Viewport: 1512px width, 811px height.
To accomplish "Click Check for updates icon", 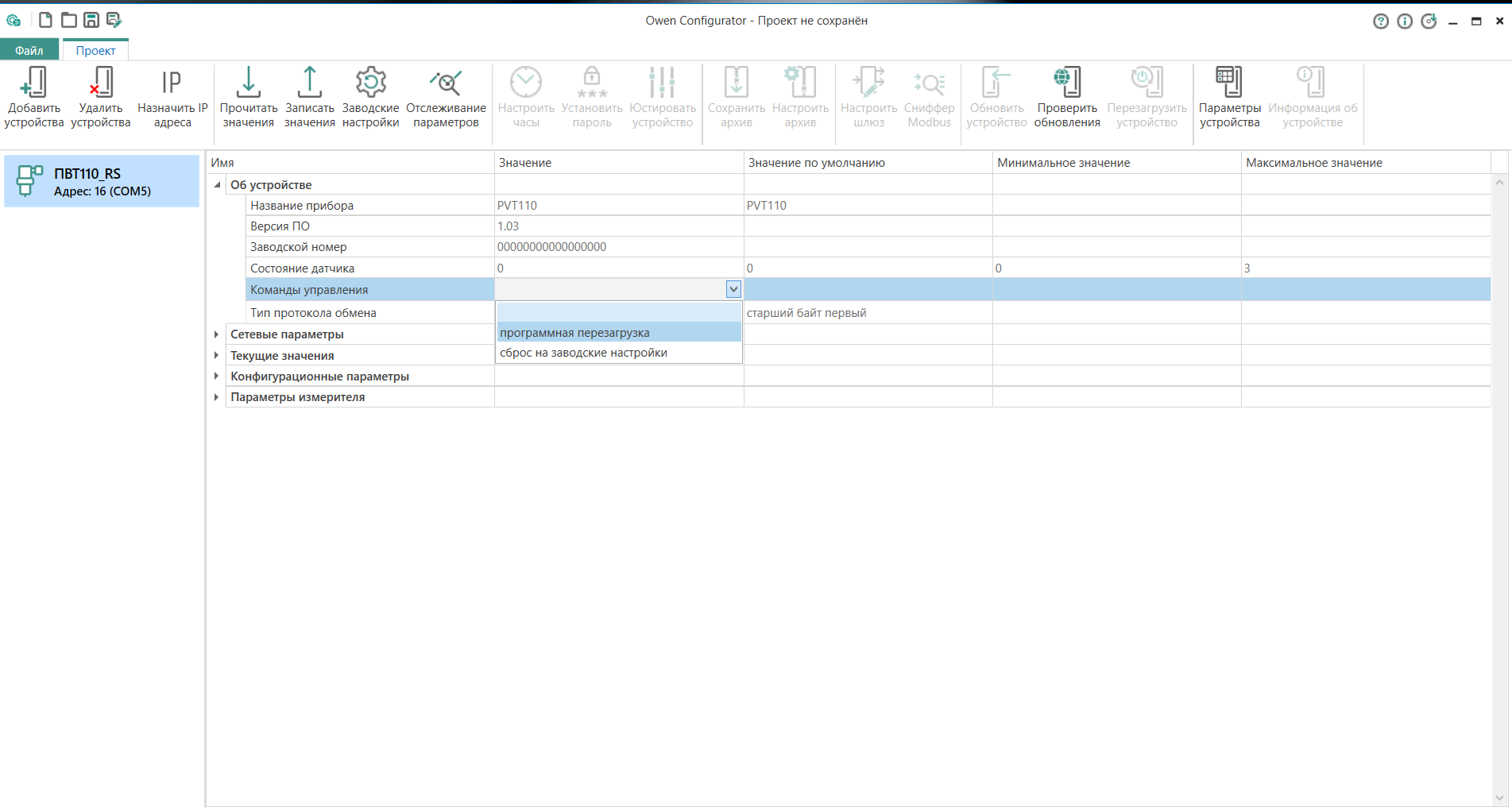I will click(x=1066, y=83).
